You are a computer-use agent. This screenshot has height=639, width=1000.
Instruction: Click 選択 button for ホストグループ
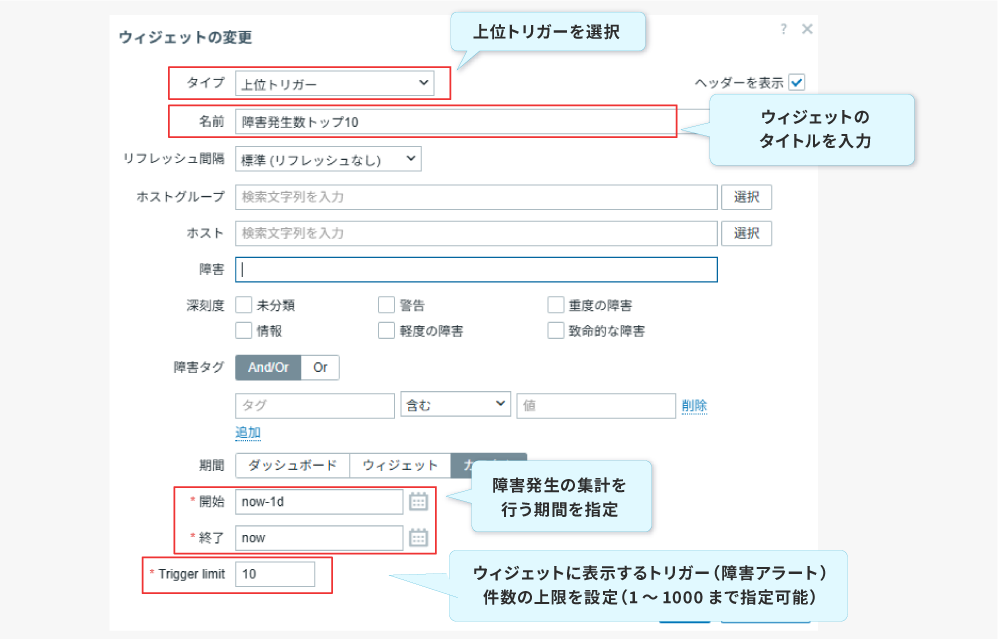[747, 197]
